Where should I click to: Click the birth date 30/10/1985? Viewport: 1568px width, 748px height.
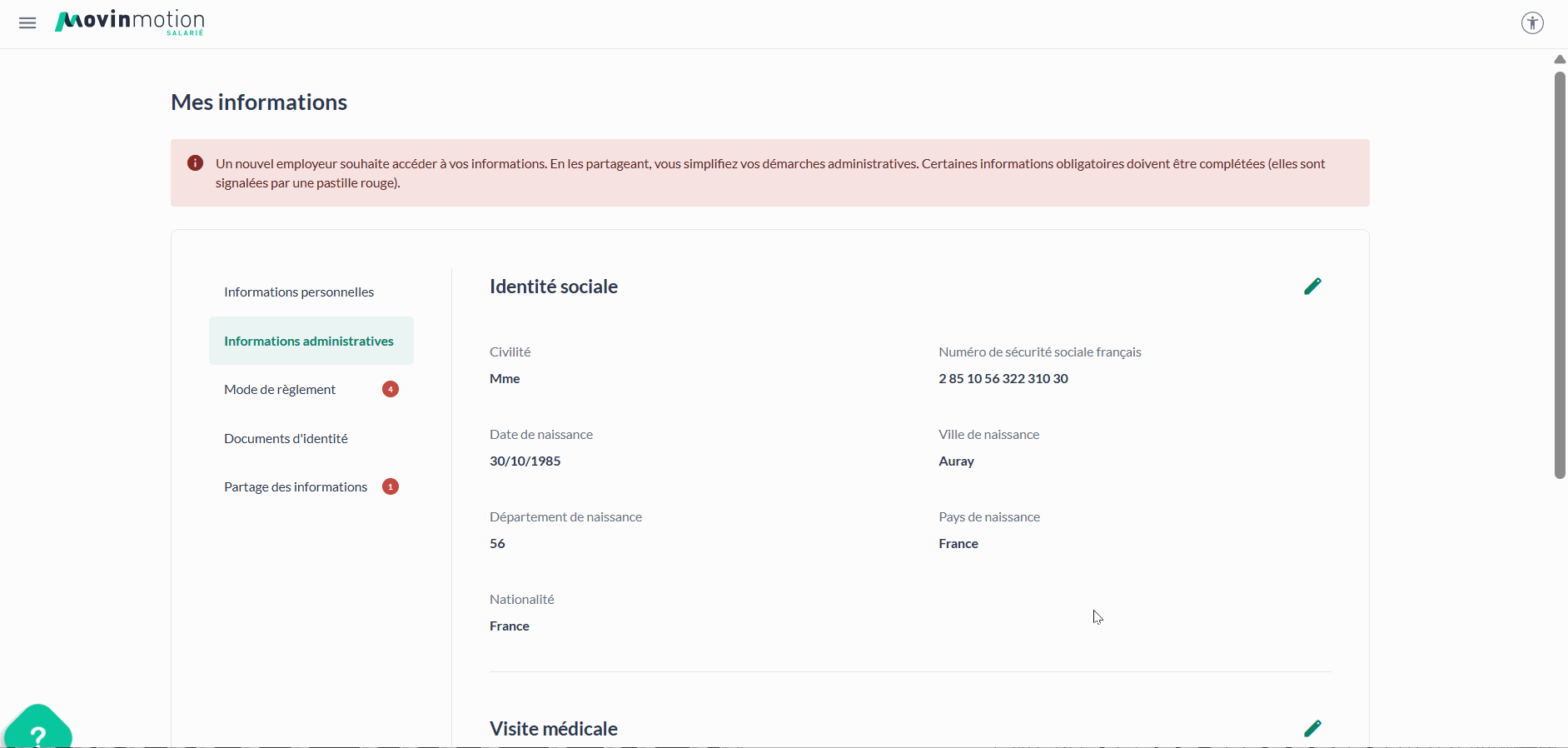click(x=525, y=461)
